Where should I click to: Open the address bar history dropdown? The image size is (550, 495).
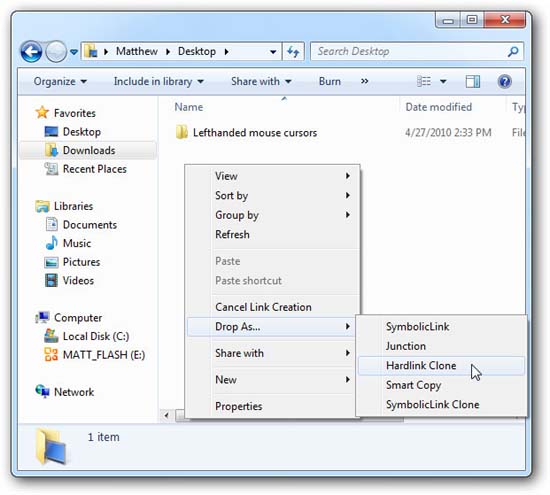[273, 52]
